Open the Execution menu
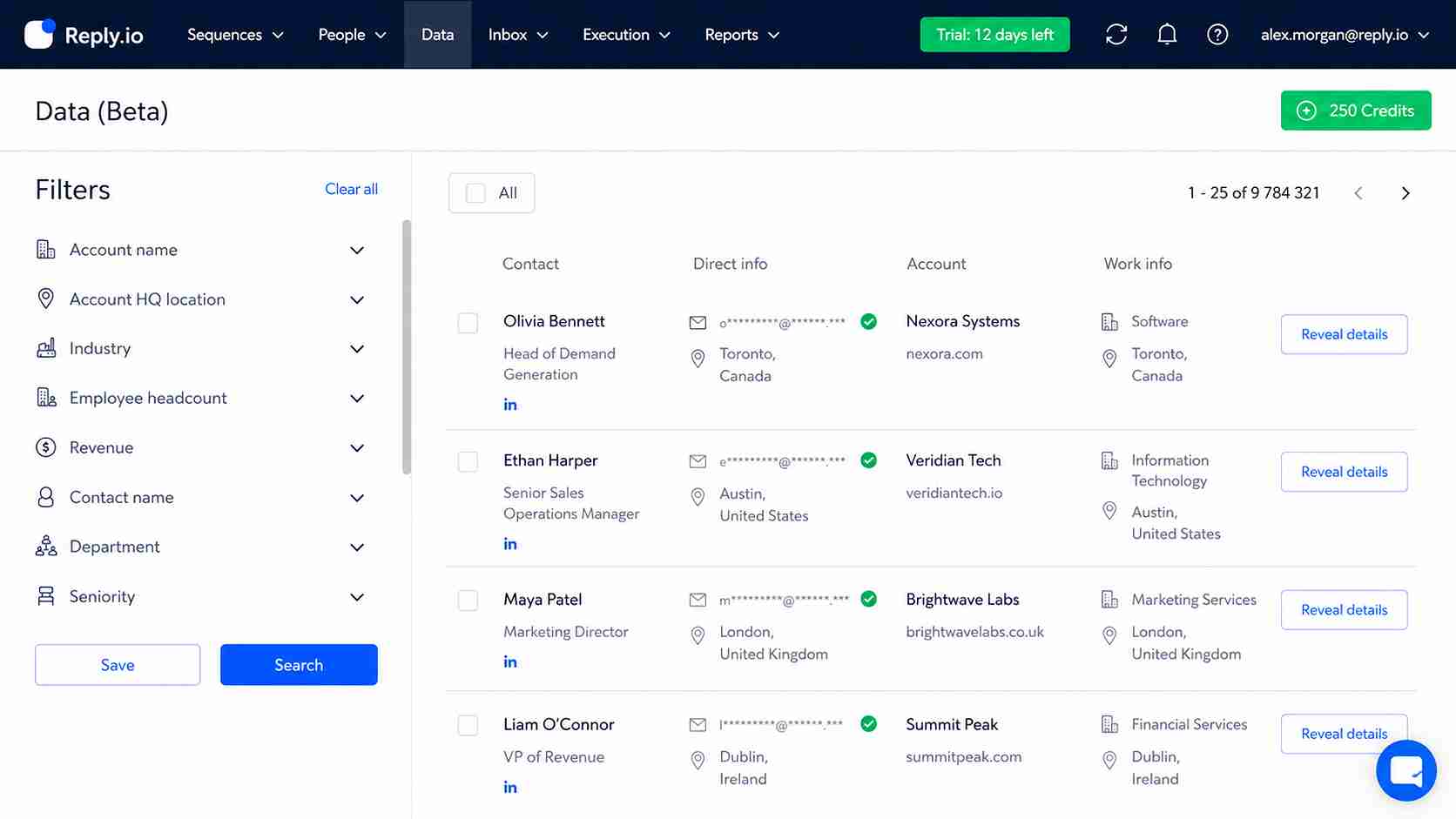The width and height of the screenshot is (1456, 819). click(x=626, y=35)
